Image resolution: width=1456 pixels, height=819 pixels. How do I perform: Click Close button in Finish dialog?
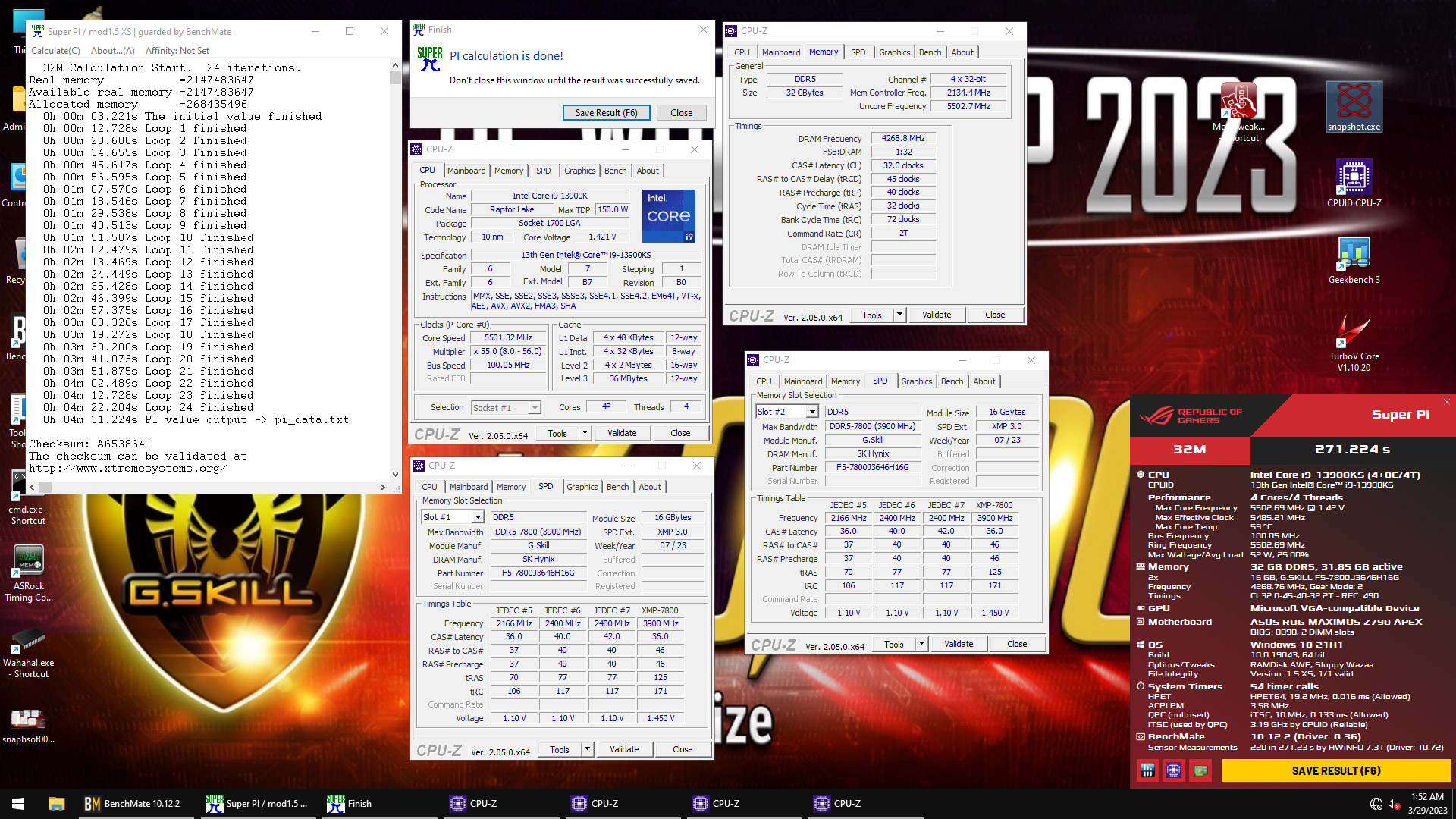681,113
